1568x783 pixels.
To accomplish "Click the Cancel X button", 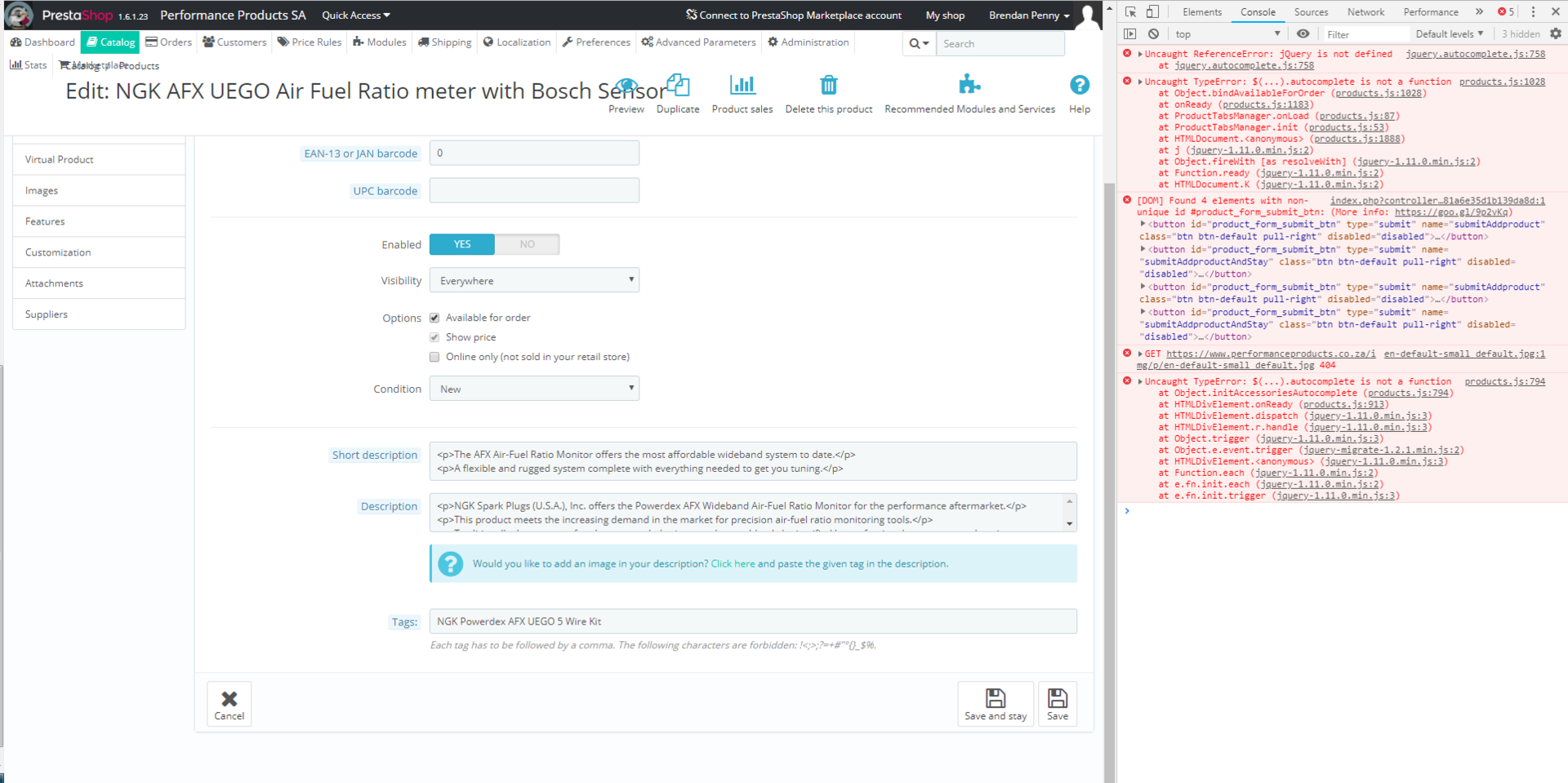I will 229,704.
